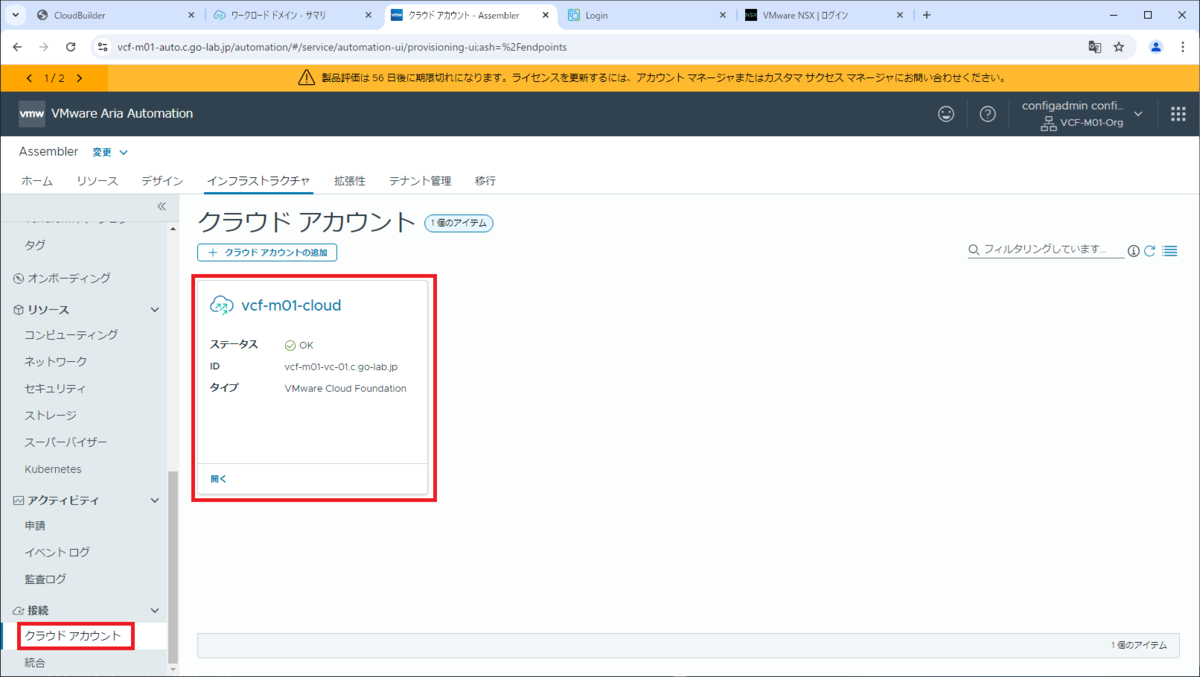Open the feedback smiley icon
This screenshot has width=1200, height=677.
tap(946, 114)
